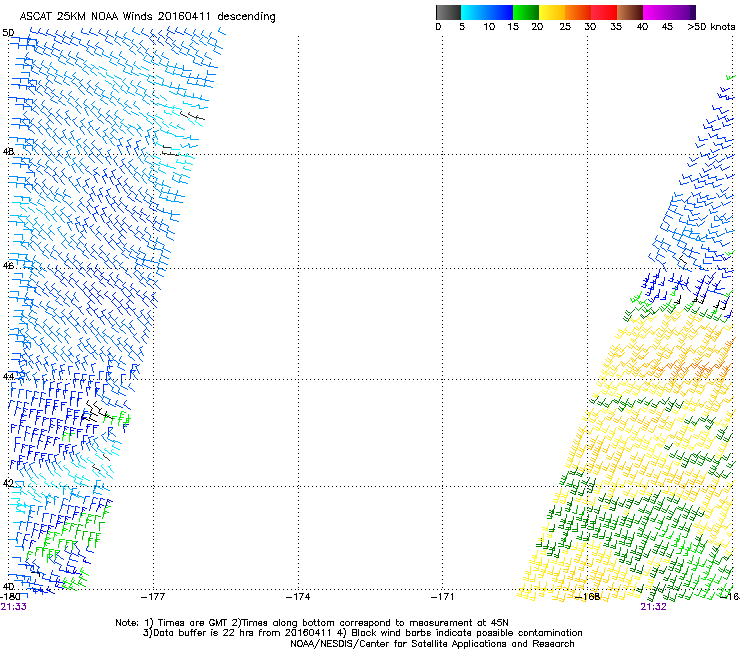The width and height of the screenshot is (740, 650).
Task: Click the longitude label "-168"
Action: click(x=588, y=597)
